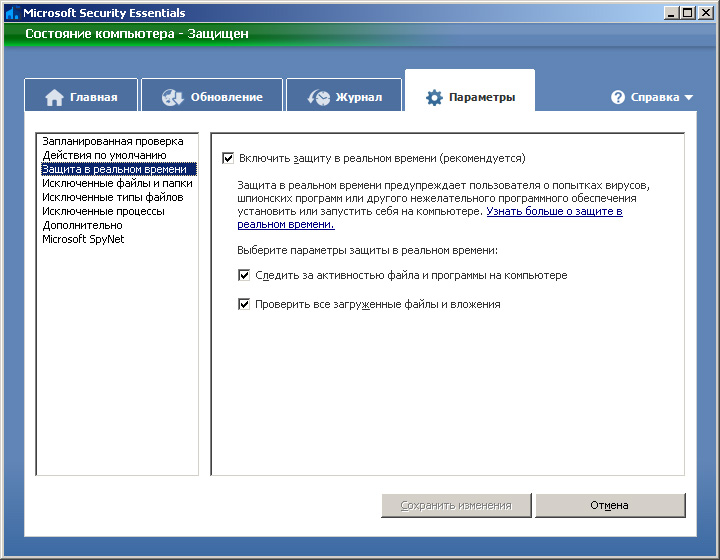Open Узнать больше о защите link
This screenshot has height=560, width=720.
click(x=554, y=211)
